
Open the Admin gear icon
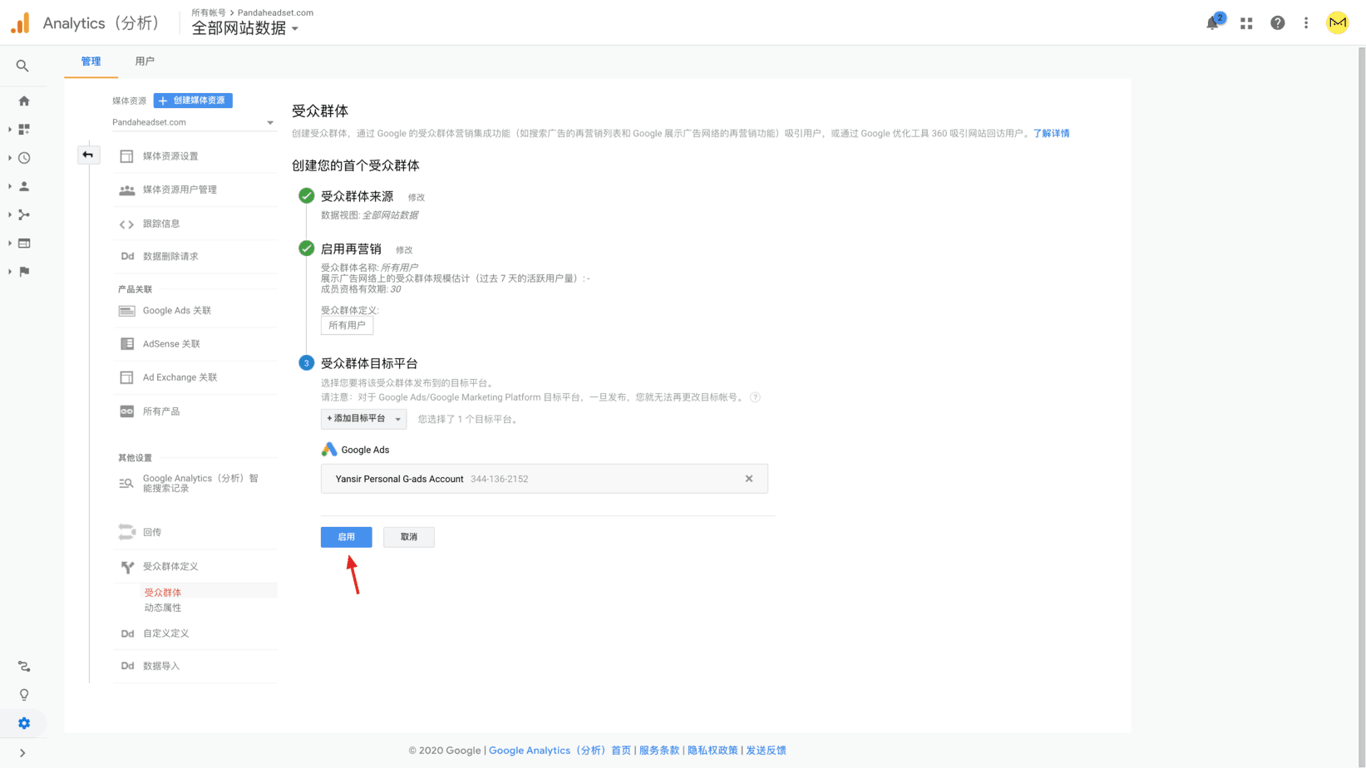[24, 723]
